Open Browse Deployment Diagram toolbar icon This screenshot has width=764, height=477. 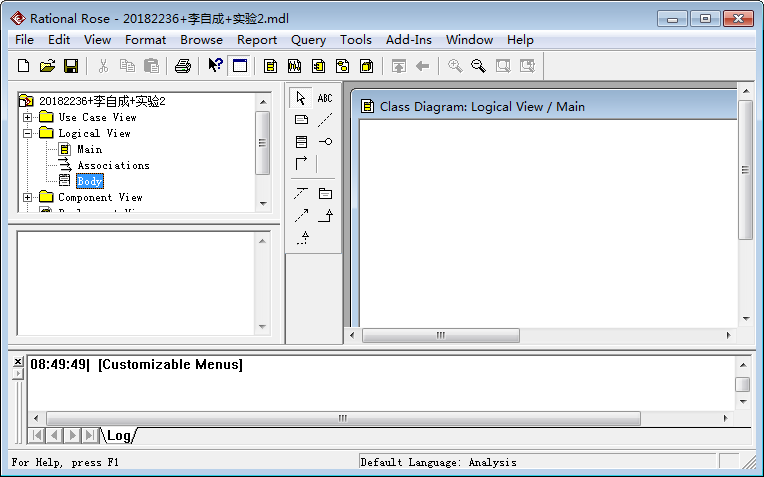click(x=366, y=66)
